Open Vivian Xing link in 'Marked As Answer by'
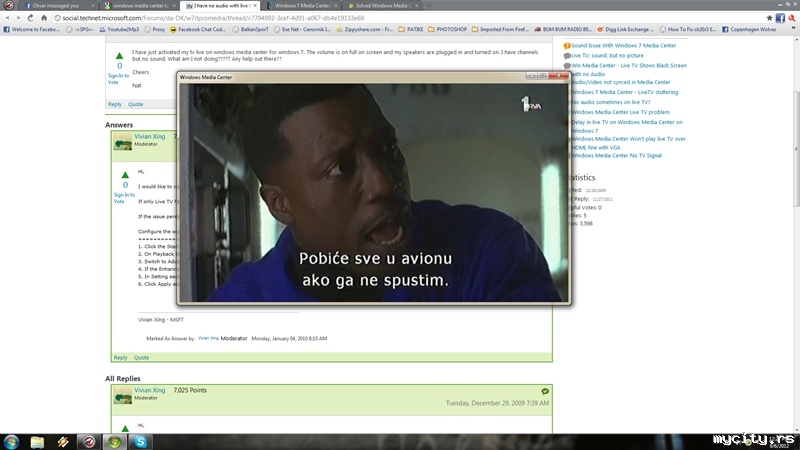Viewport: 800px width, 450px height. coord(208,338)
